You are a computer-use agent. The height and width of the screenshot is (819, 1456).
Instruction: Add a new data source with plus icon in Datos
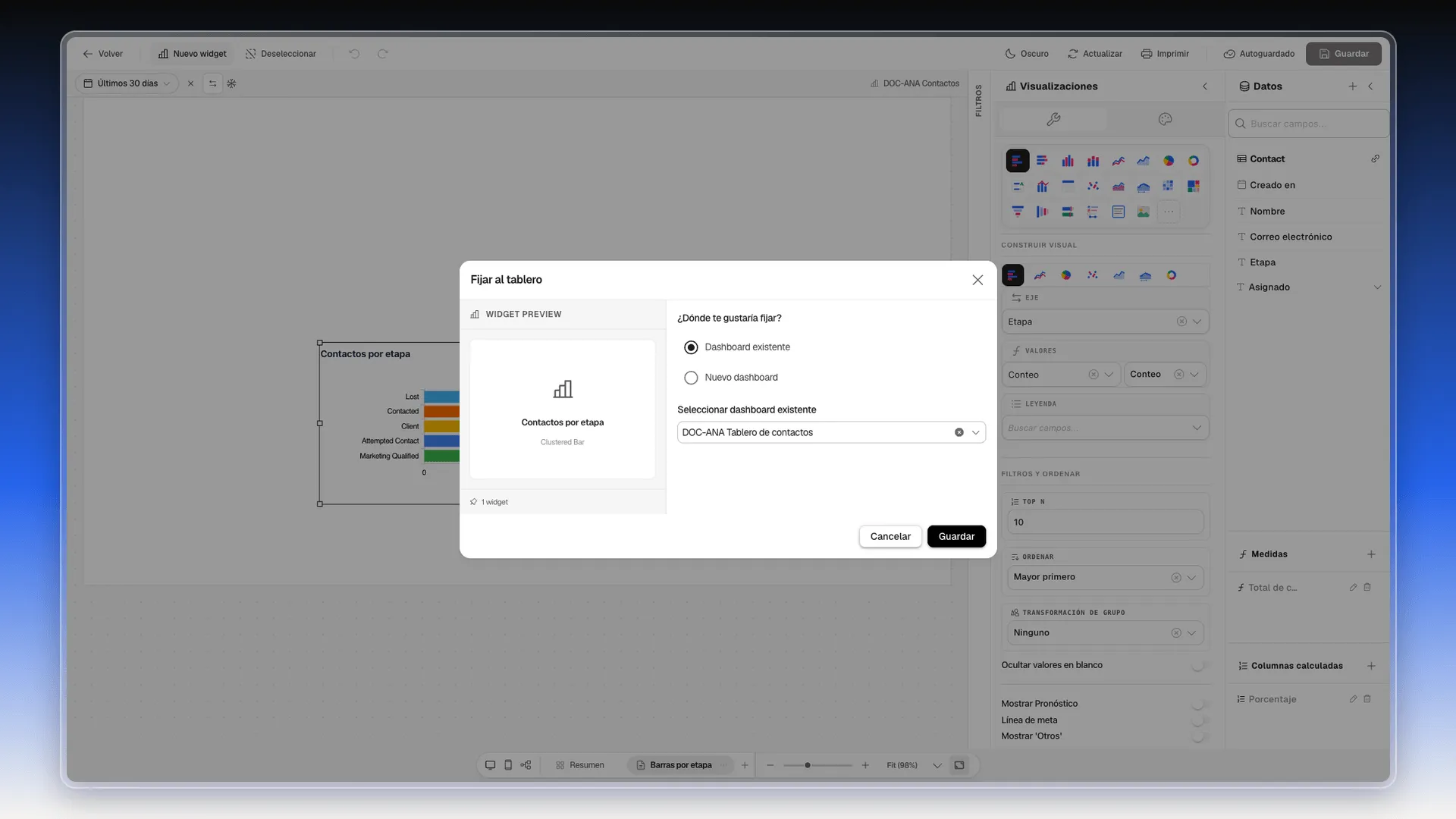click(x=1353, y=86)
